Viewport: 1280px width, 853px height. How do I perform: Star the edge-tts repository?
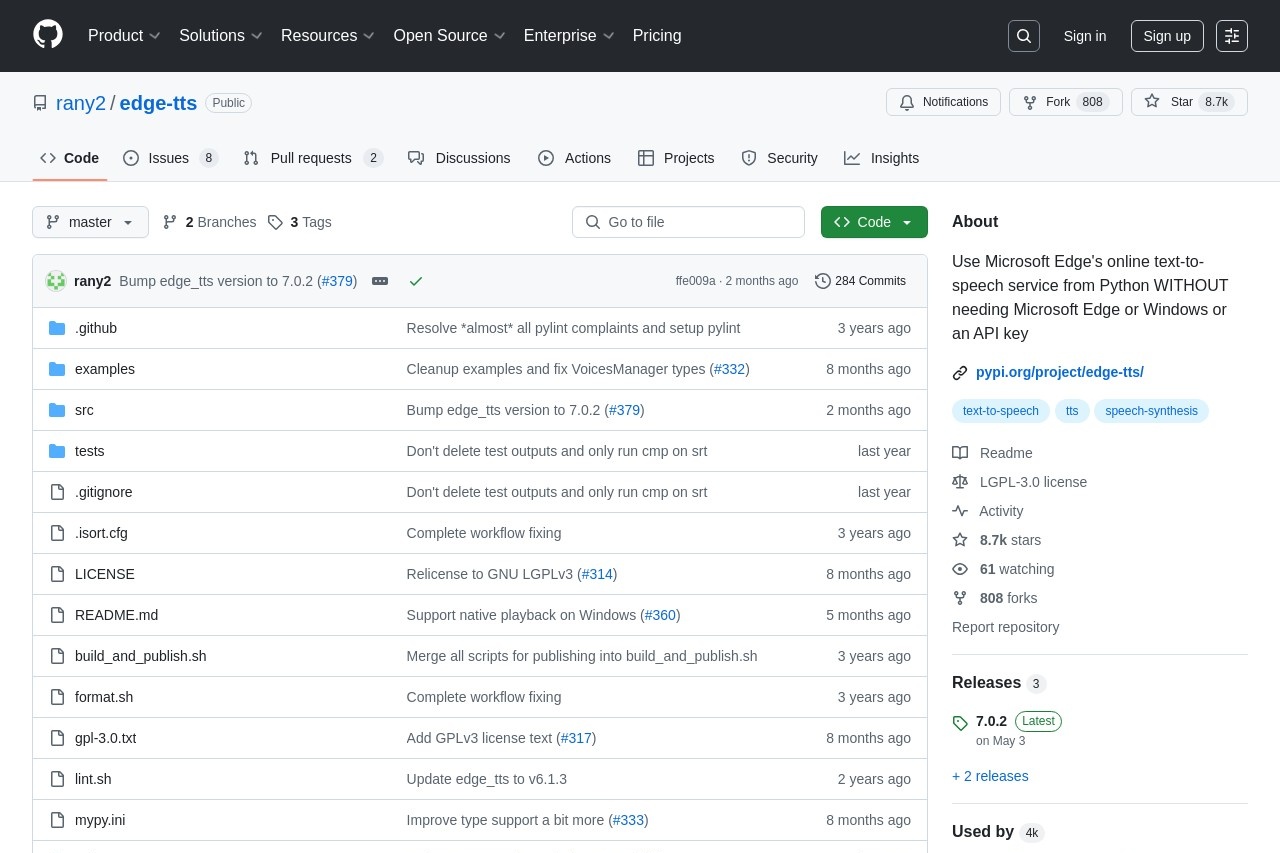(1189, 102)
